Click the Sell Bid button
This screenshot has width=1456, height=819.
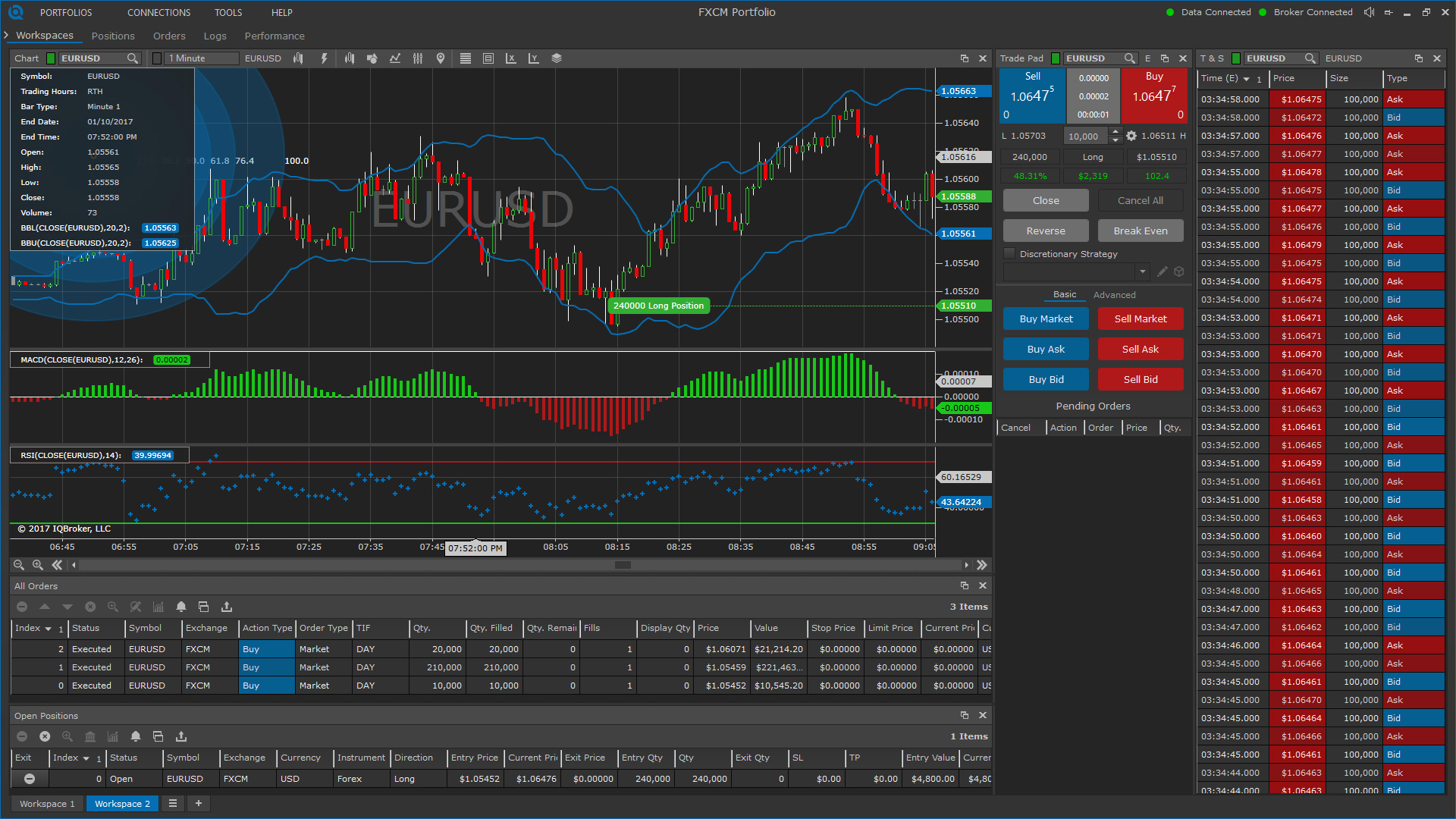1141,379
